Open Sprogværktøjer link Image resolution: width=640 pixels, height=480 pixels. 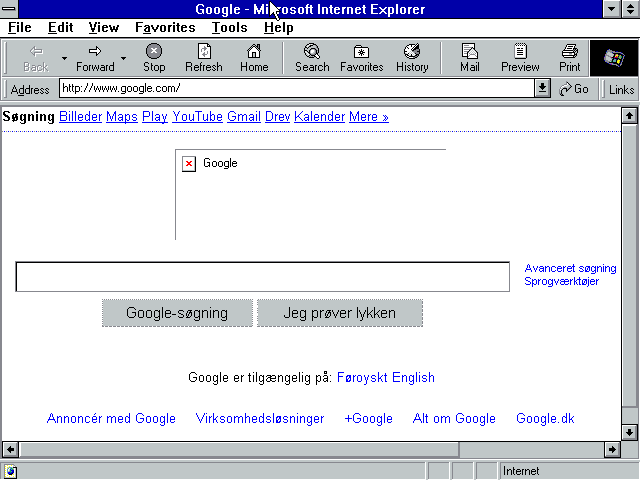click(x=562, y=281)
